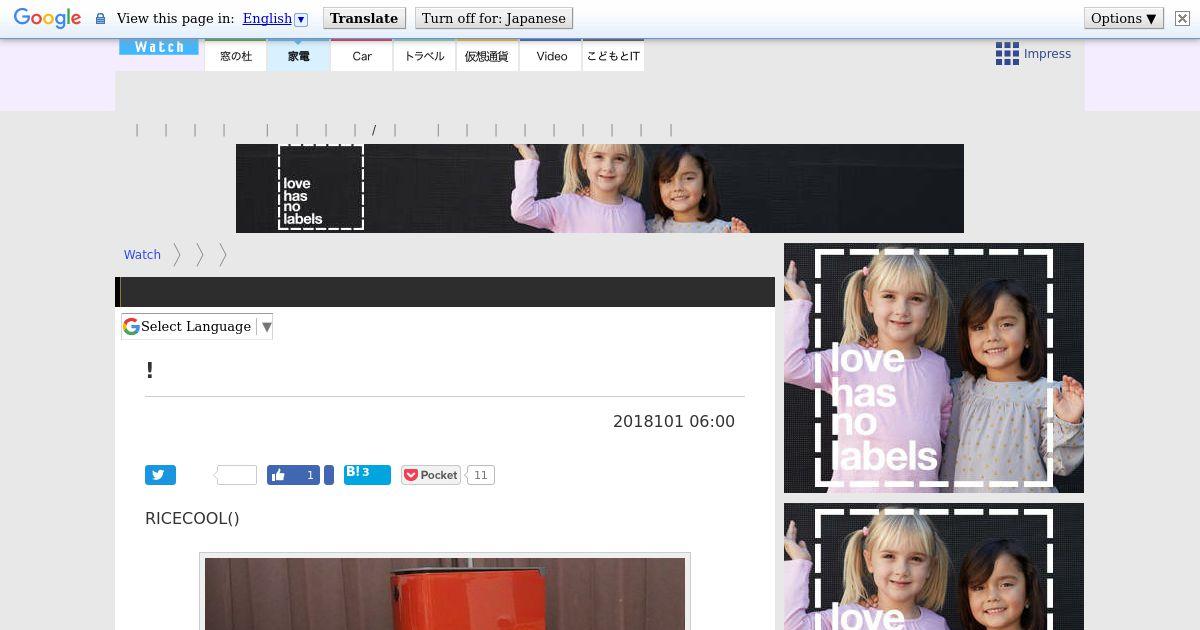Open the English language dropdown
Viewport: 1200px width, 630px height.
pyautogui.click(x=275, y=18)
